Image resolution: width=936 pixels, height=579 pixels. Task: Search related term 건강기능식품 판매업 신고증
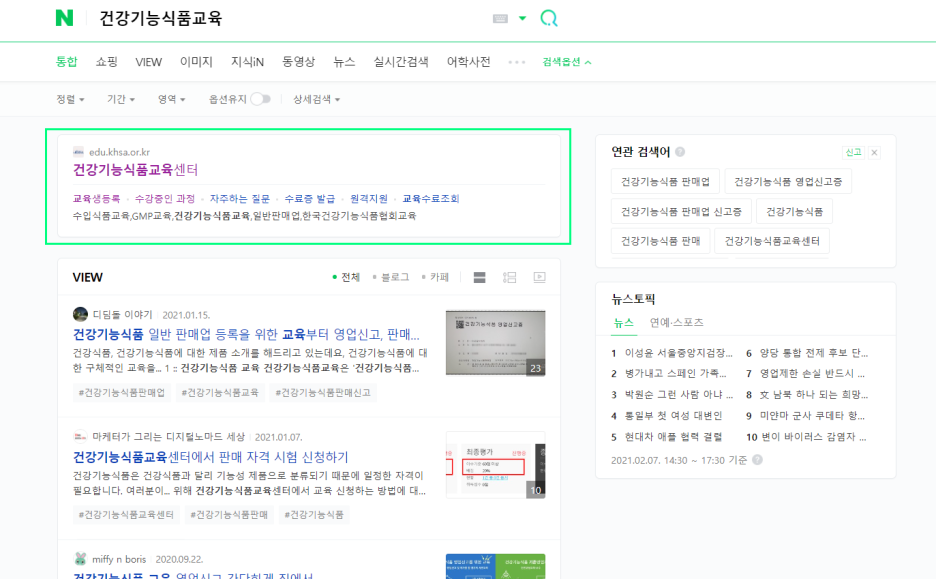[x=681, y=211]
